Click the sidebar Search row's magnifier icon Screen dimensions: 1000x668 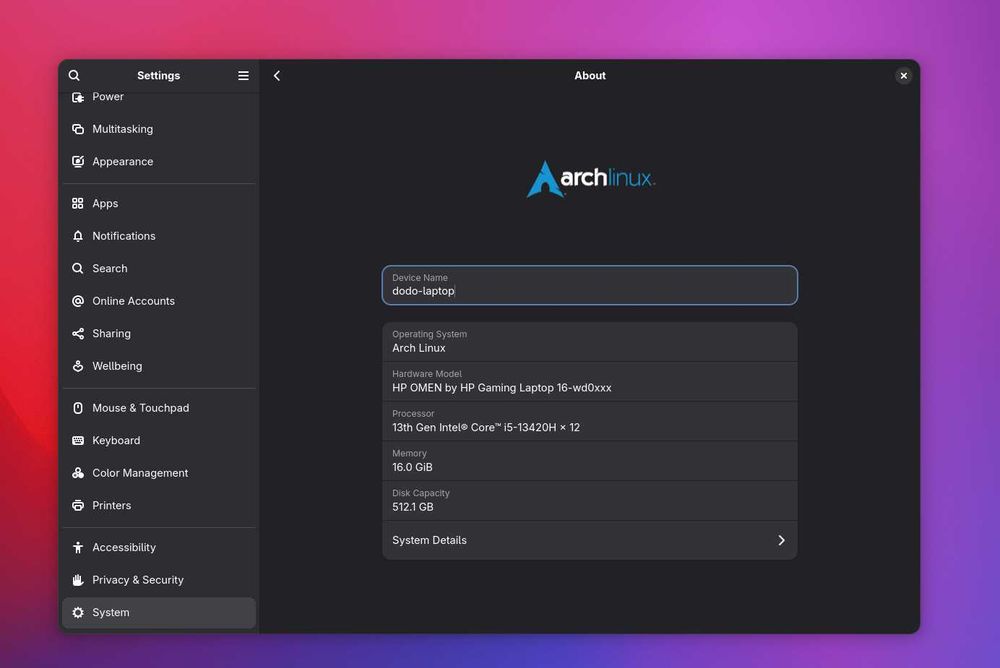click(78, 269)
